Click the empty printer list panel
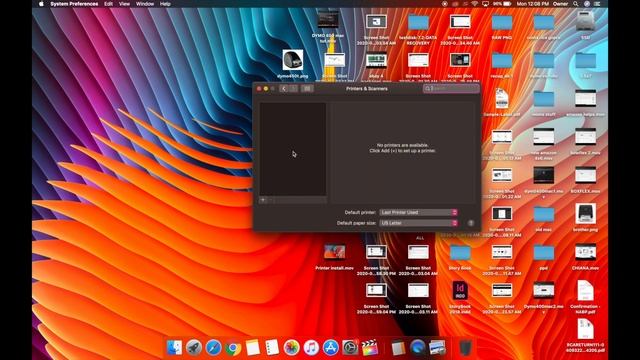The width and height of the screenshot is (640, 360). click(293, 149)
